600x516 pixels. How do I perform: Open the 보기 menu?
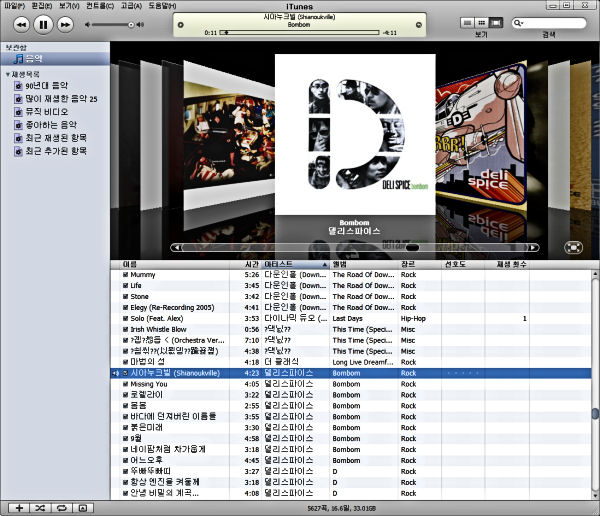tap(69, 6)
